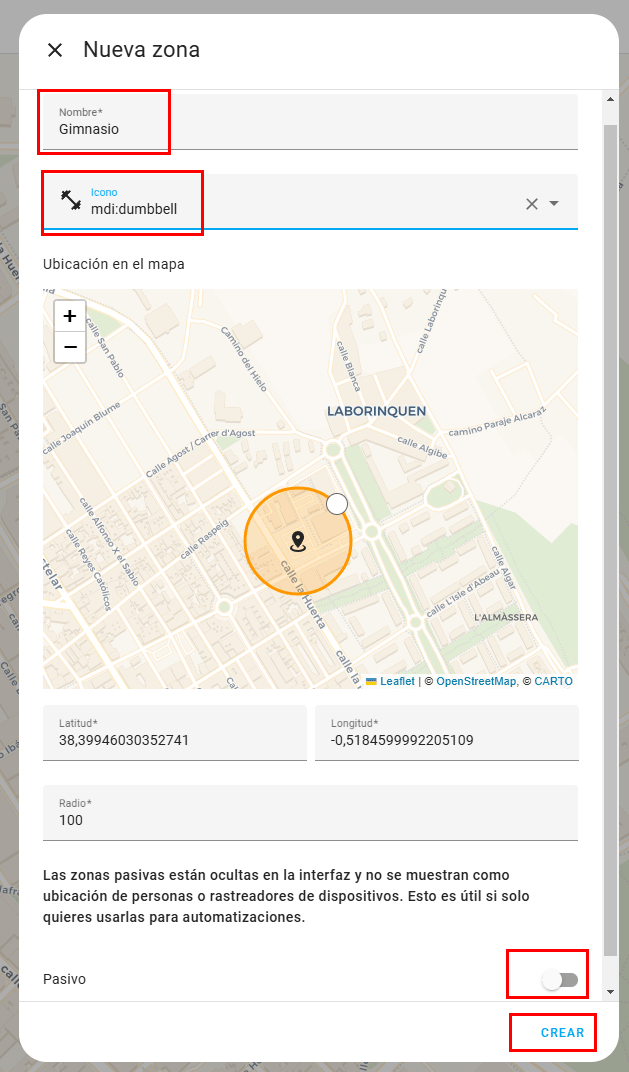Click into the Longitud field
The height and width of the screenshot is (1072, 629).
[446, 740]
